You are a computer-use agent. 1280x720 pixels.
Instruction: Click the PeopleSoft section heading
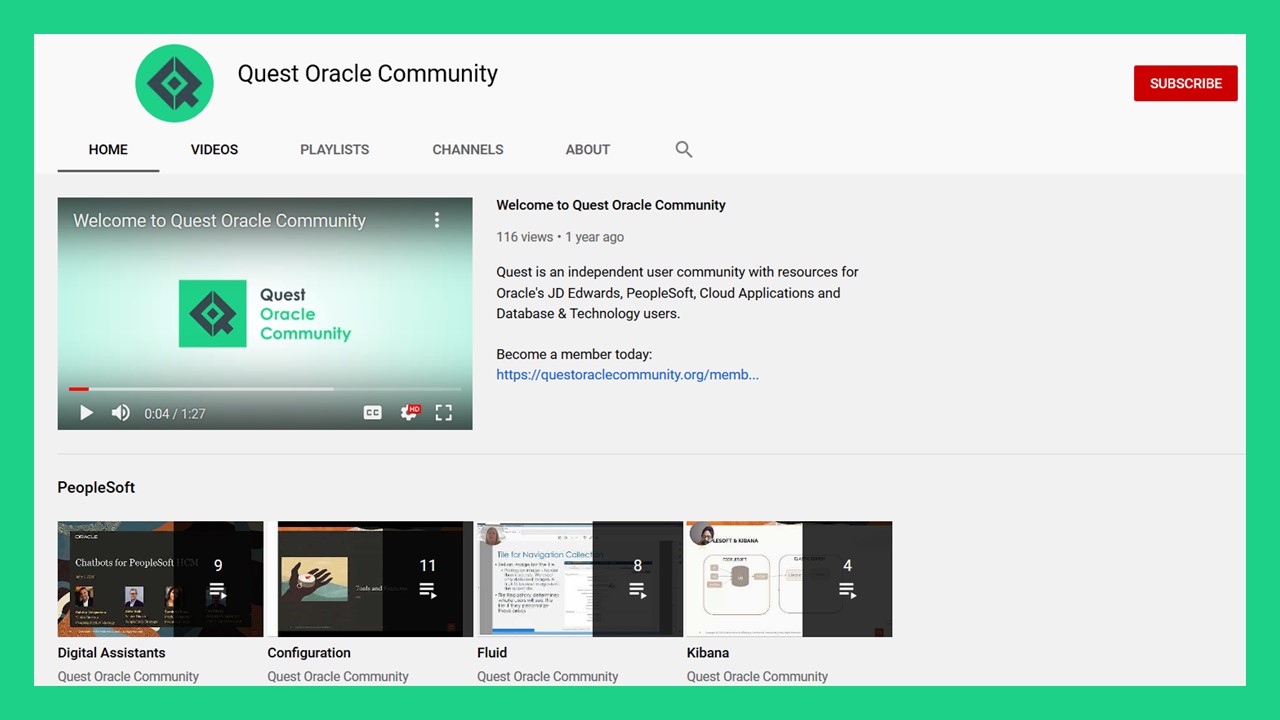96,487
